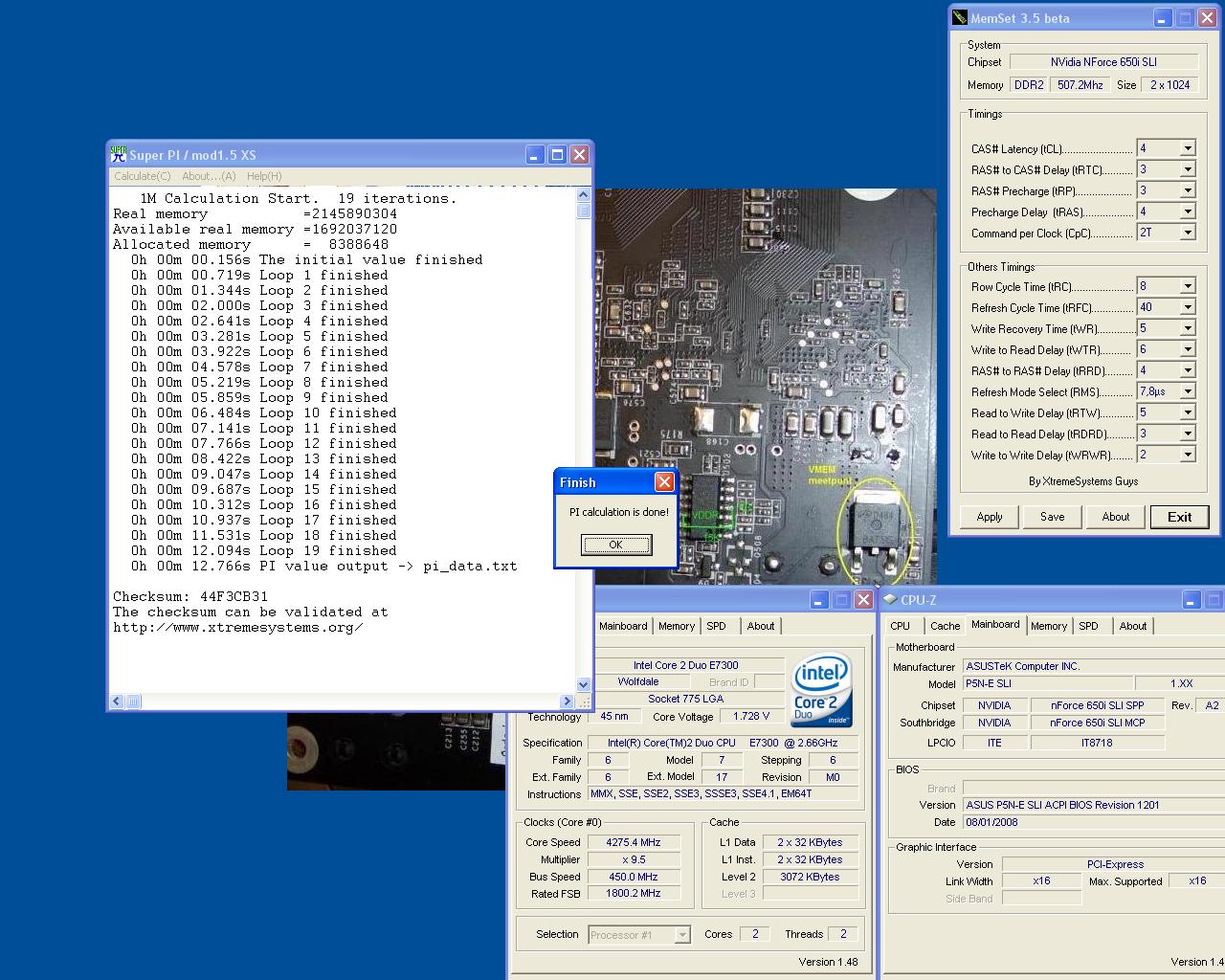Open Refresh Mode Select (RMS) dropdown
The height and width of the screenshot is (980, 1225).
pos(1187,391)
